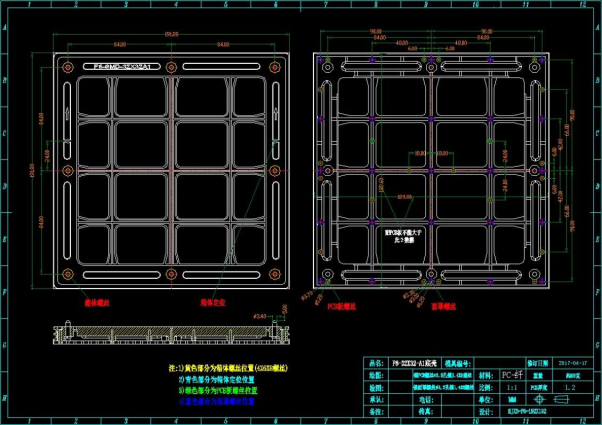Viewport: 602px width, 425px height.
Task: Select the bottom-left screw hole of left view
Action: tap(66, 273)
